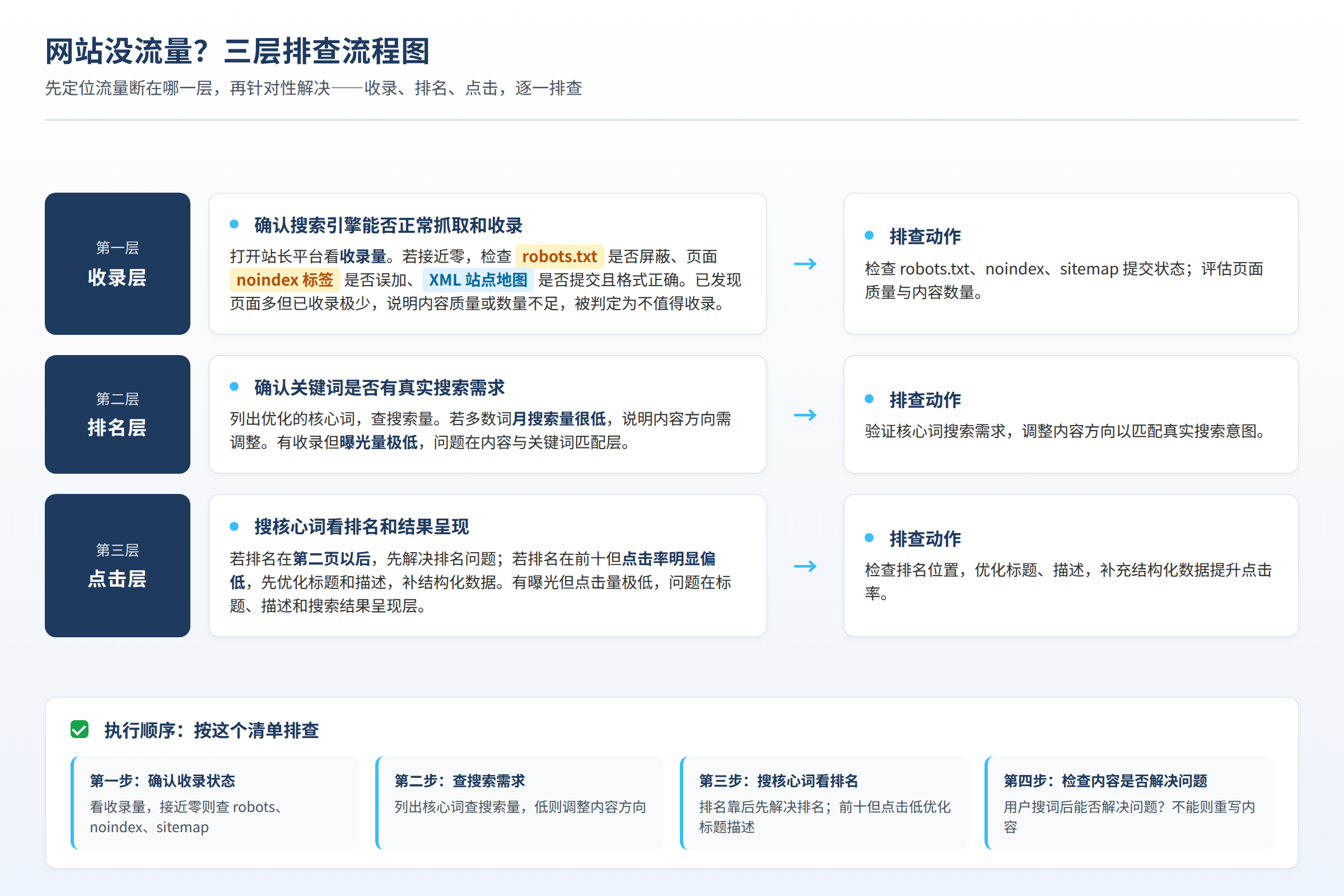Click heading 确认关键词是否有真实搜索需求
The image size is (1344, 896).
pyautogui.click(x=380, y=388)
